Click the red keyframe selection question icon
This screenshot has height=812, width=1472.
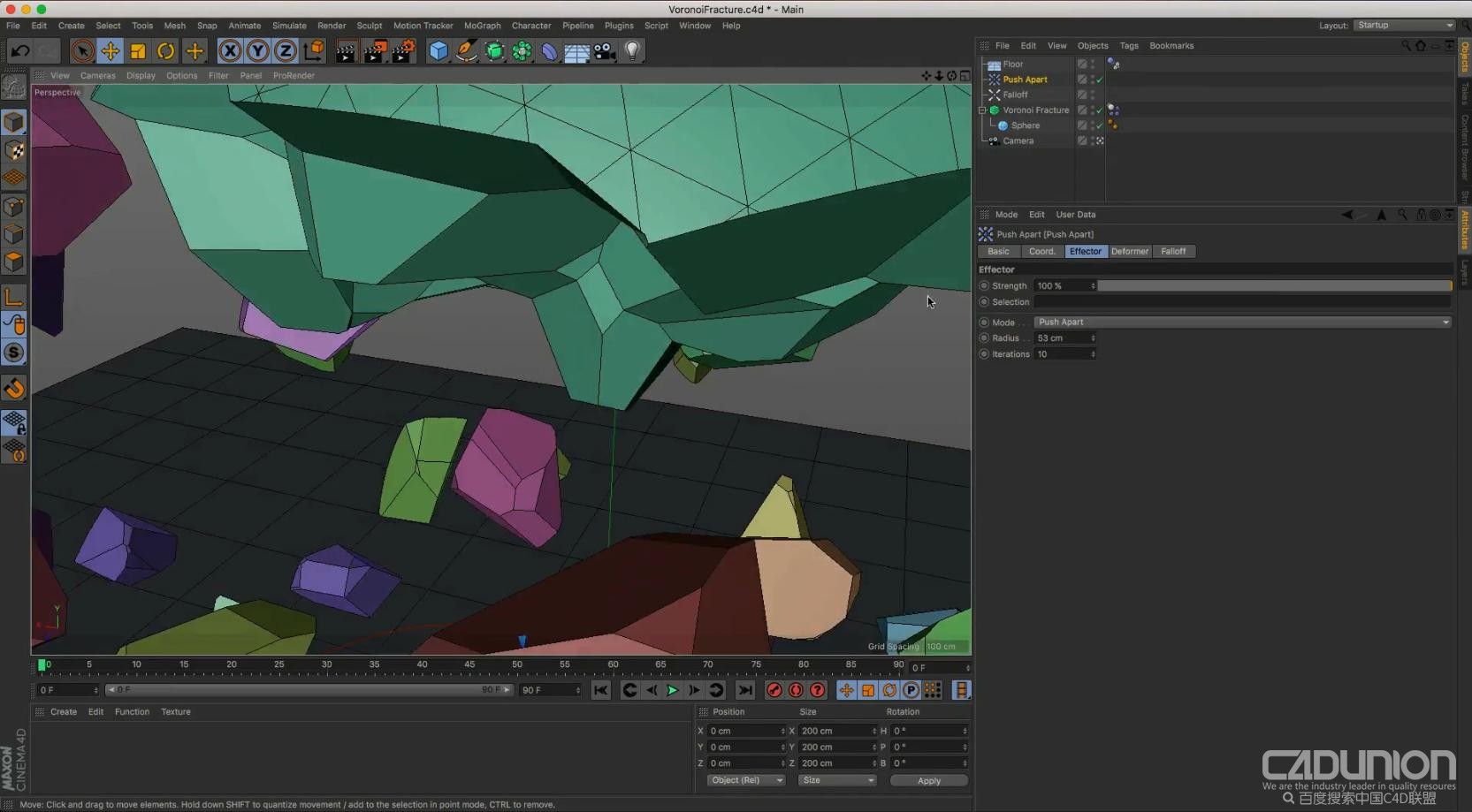tap(818, 690)
